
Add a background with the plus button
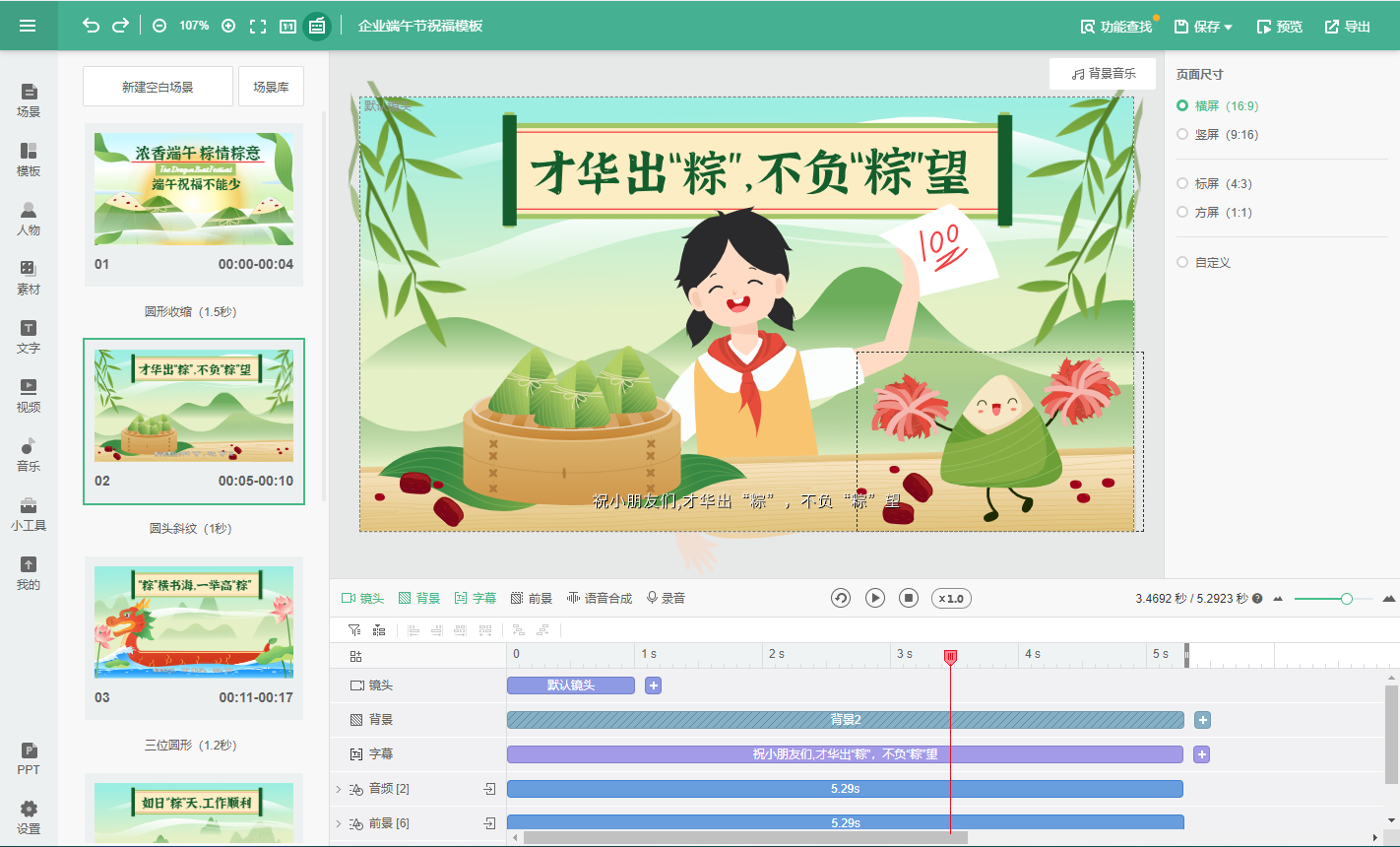click(x=1202, y=720)
